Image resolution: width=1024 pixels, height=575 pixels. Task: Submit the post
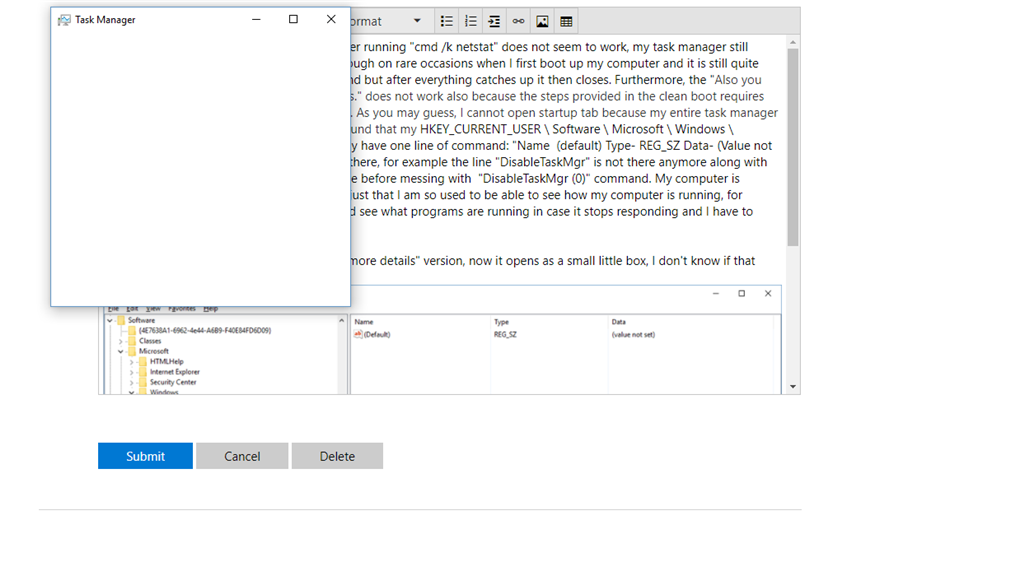pyautogui.click(x=145, y=456)
